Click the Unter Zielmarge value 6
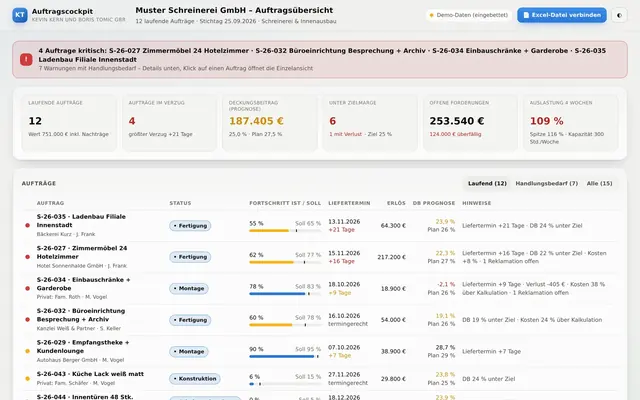 [x=333, y=121]
